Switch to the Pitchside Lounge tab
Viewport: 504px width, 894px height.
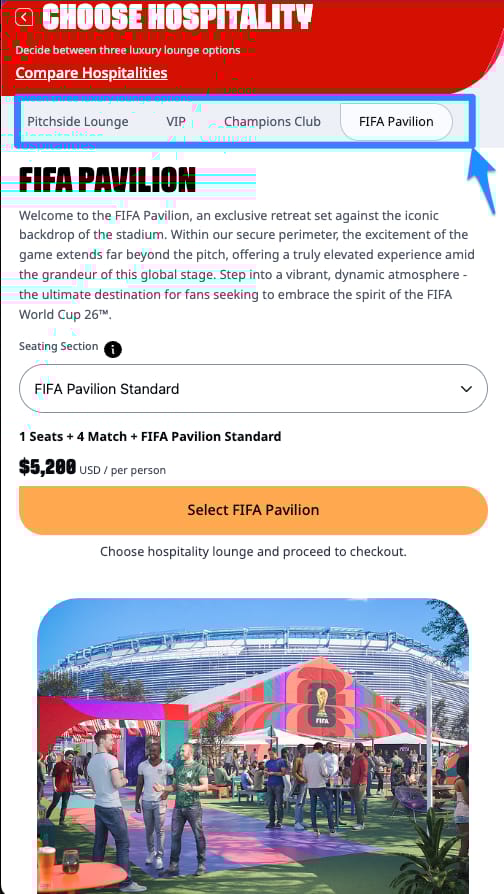coord(78,121)
